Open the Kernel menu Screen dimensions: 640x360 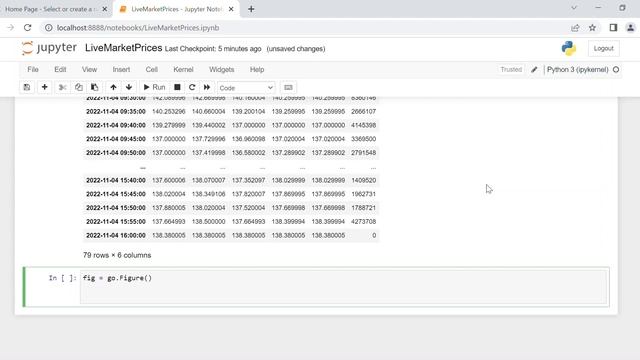click(x=183, y=69)
